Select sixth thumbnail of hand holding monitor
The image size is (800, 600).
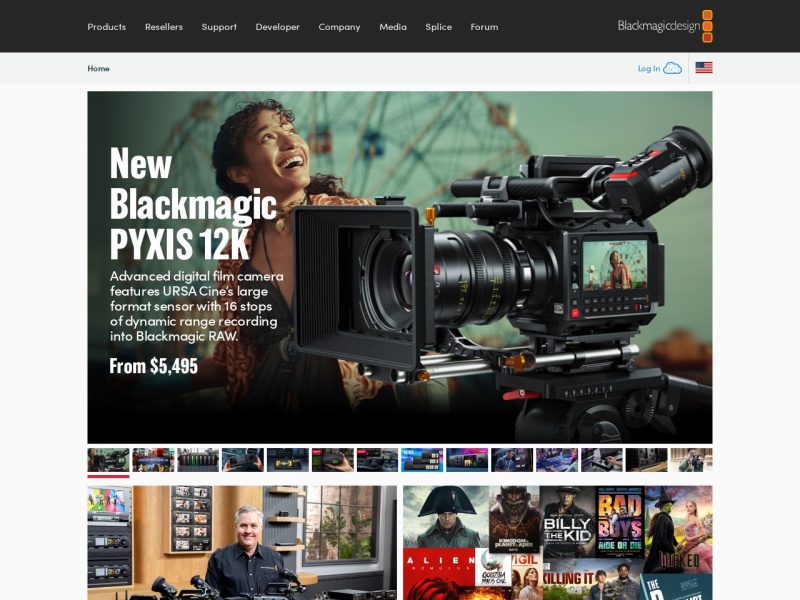click(x=333, y=460)
